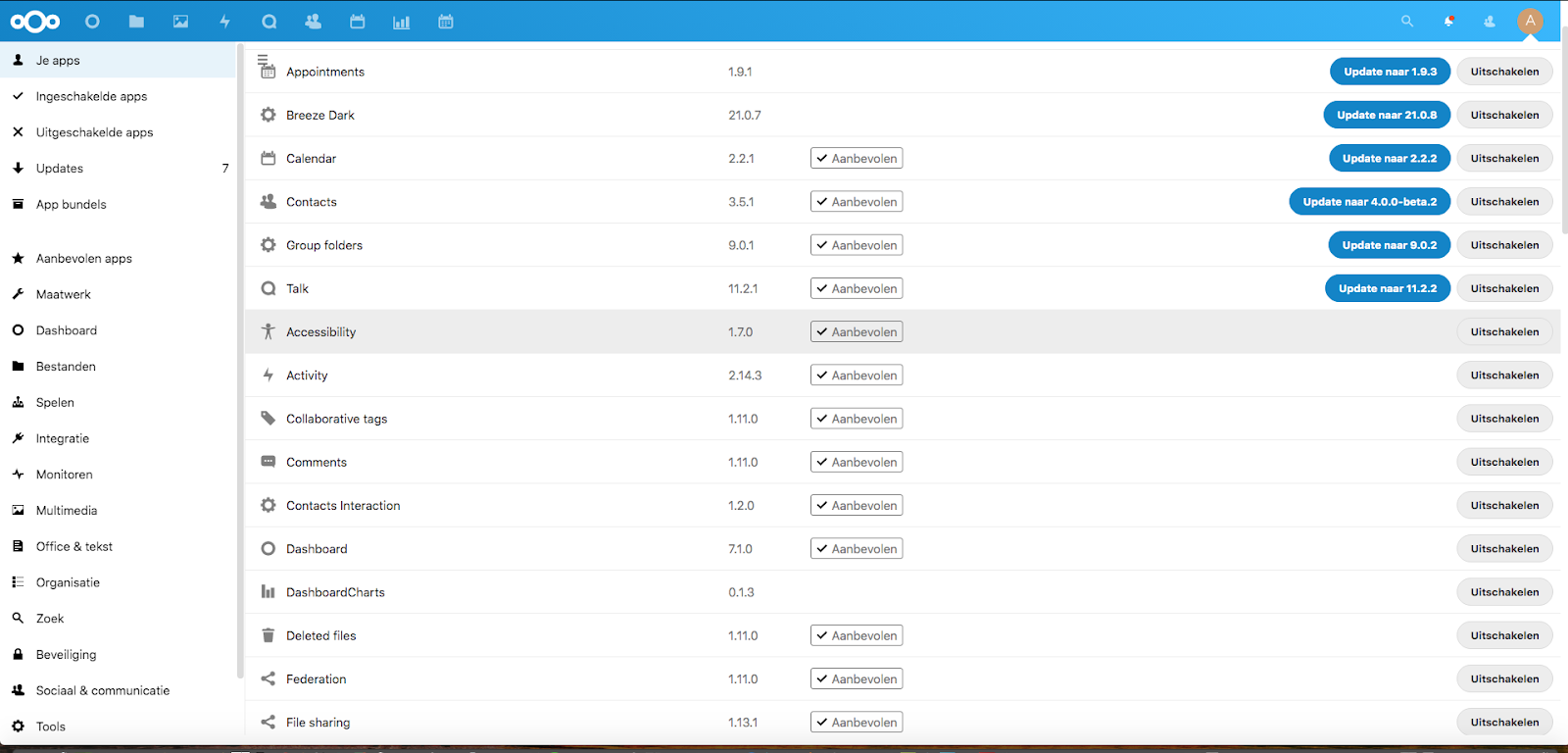
Task: Update Group folders to 9.0.2
Action: (x=1390, y=245)
